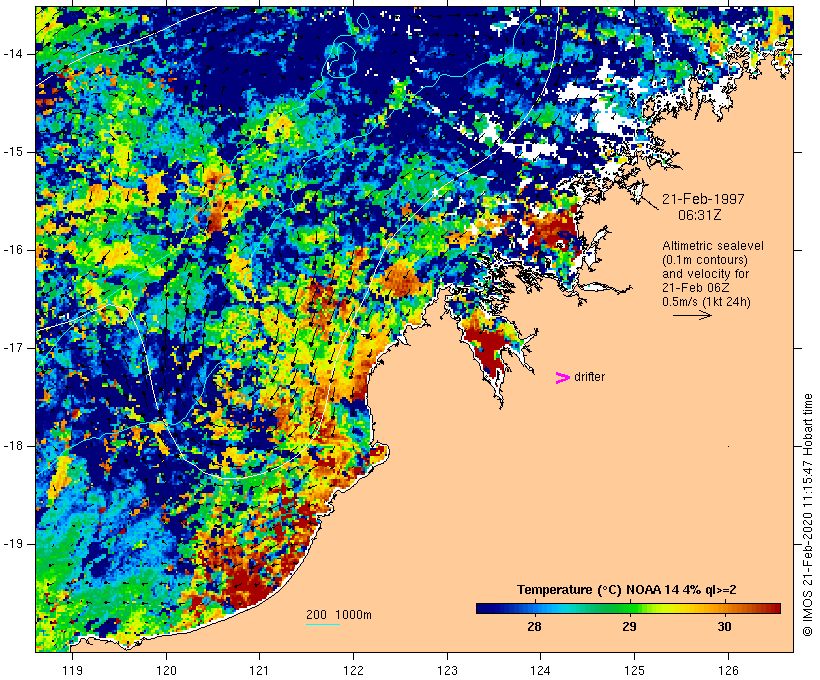Click the '(0.1m contours)' text line
The width and height of the screenshot is (820, 680).
coord(705,259)
